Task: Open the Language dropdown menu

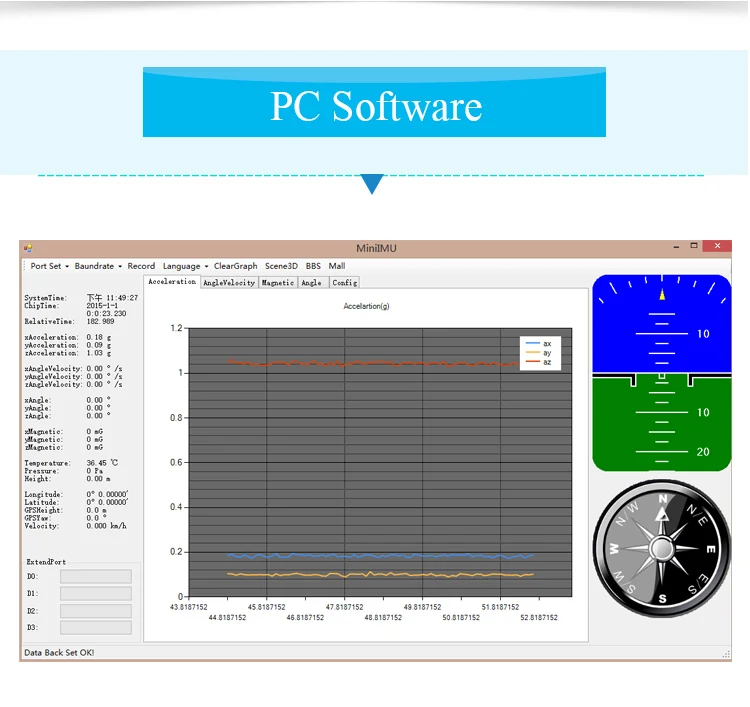Action: coord(185,266)
